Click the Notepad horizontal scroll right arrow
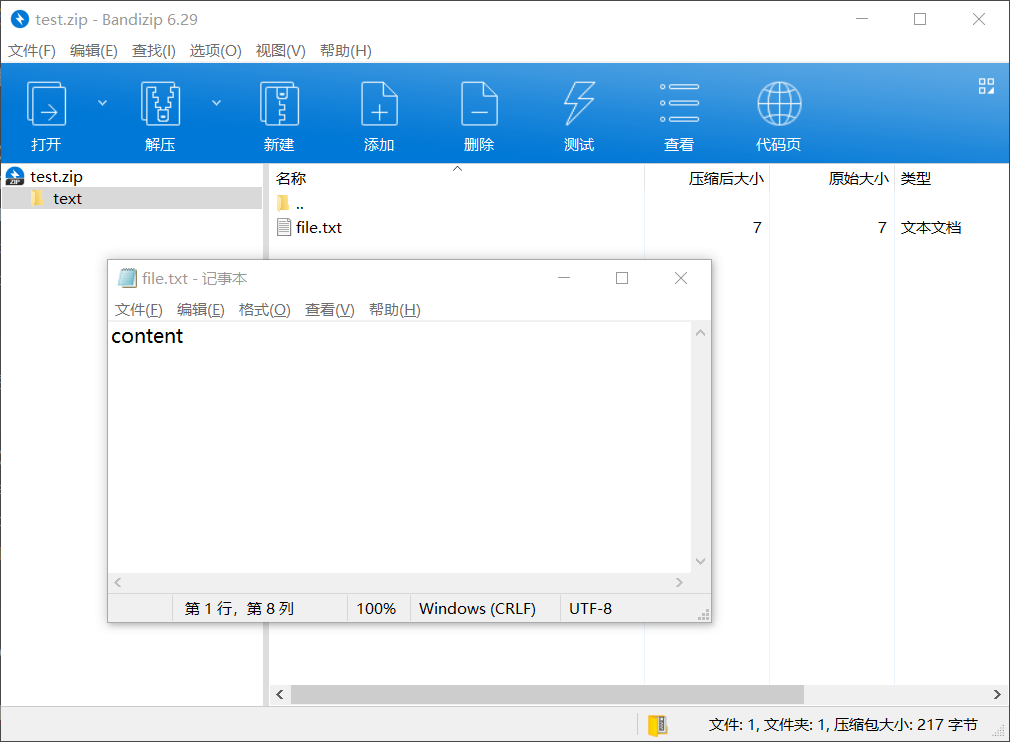Viewport: 1010px width, 742px height. [679, 583]
